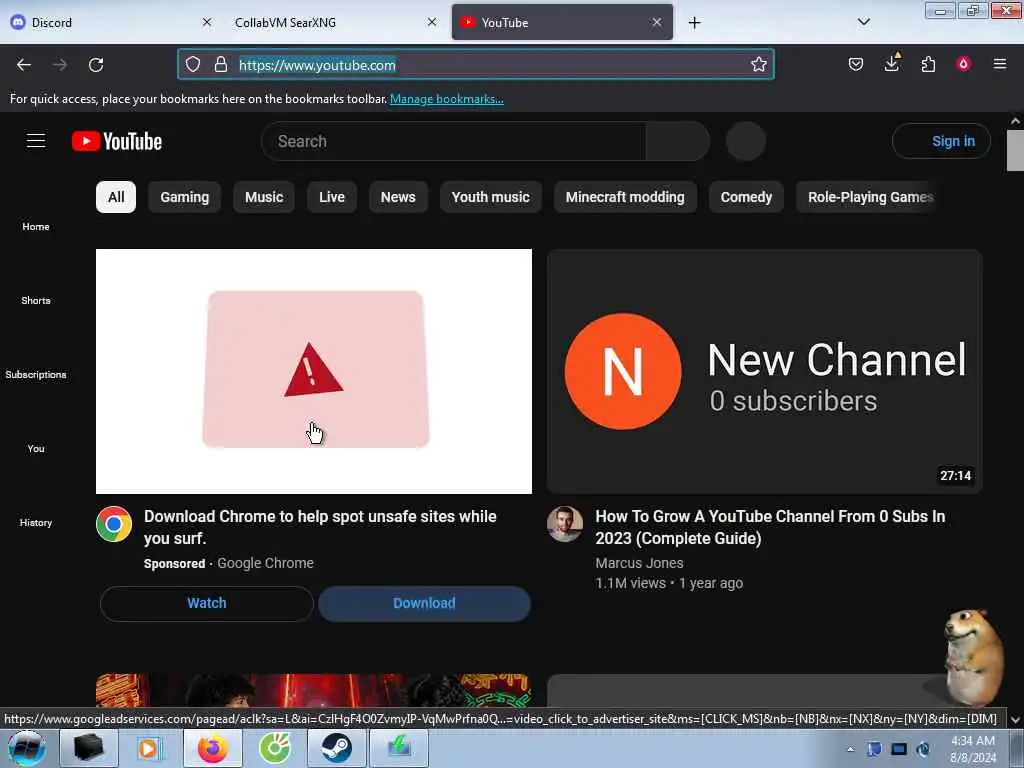
Task: Filter videos by Music chip
Action: point(264,197)
